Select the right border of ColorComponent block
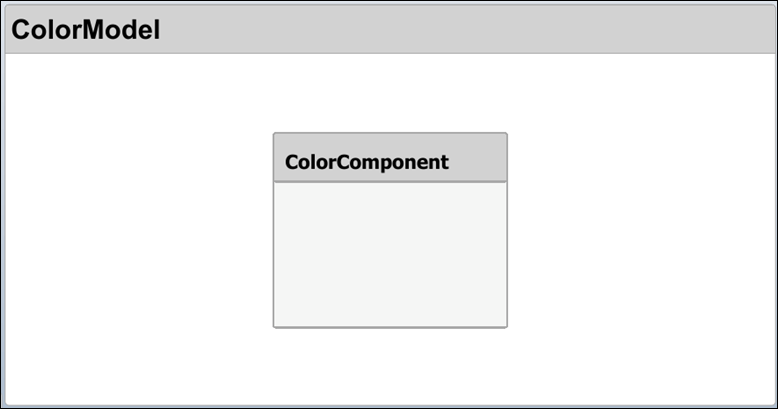 tap(507, 254)
